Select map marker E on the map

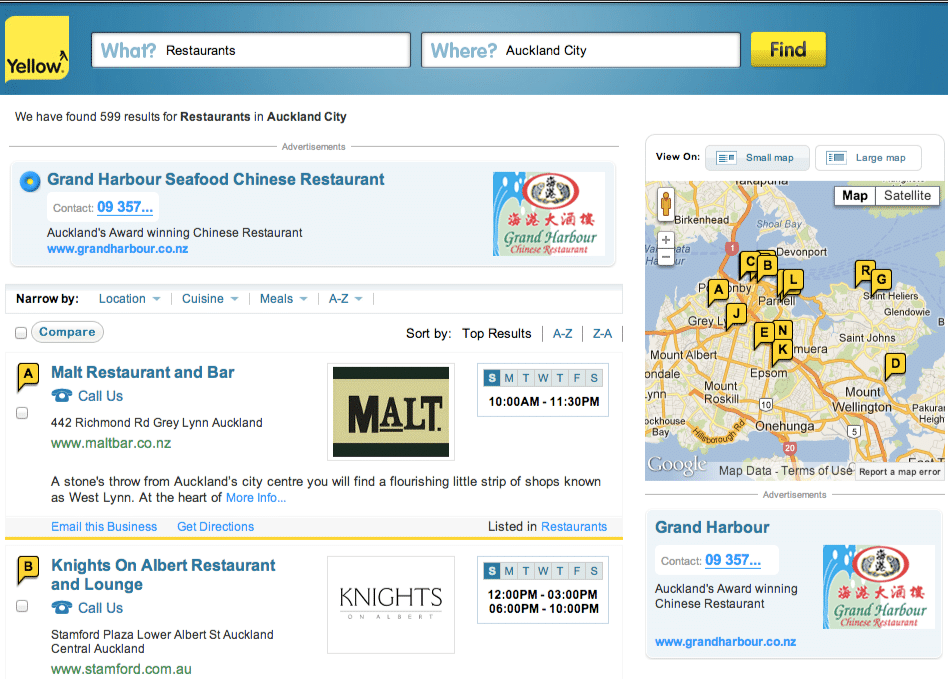pos(764,333)
